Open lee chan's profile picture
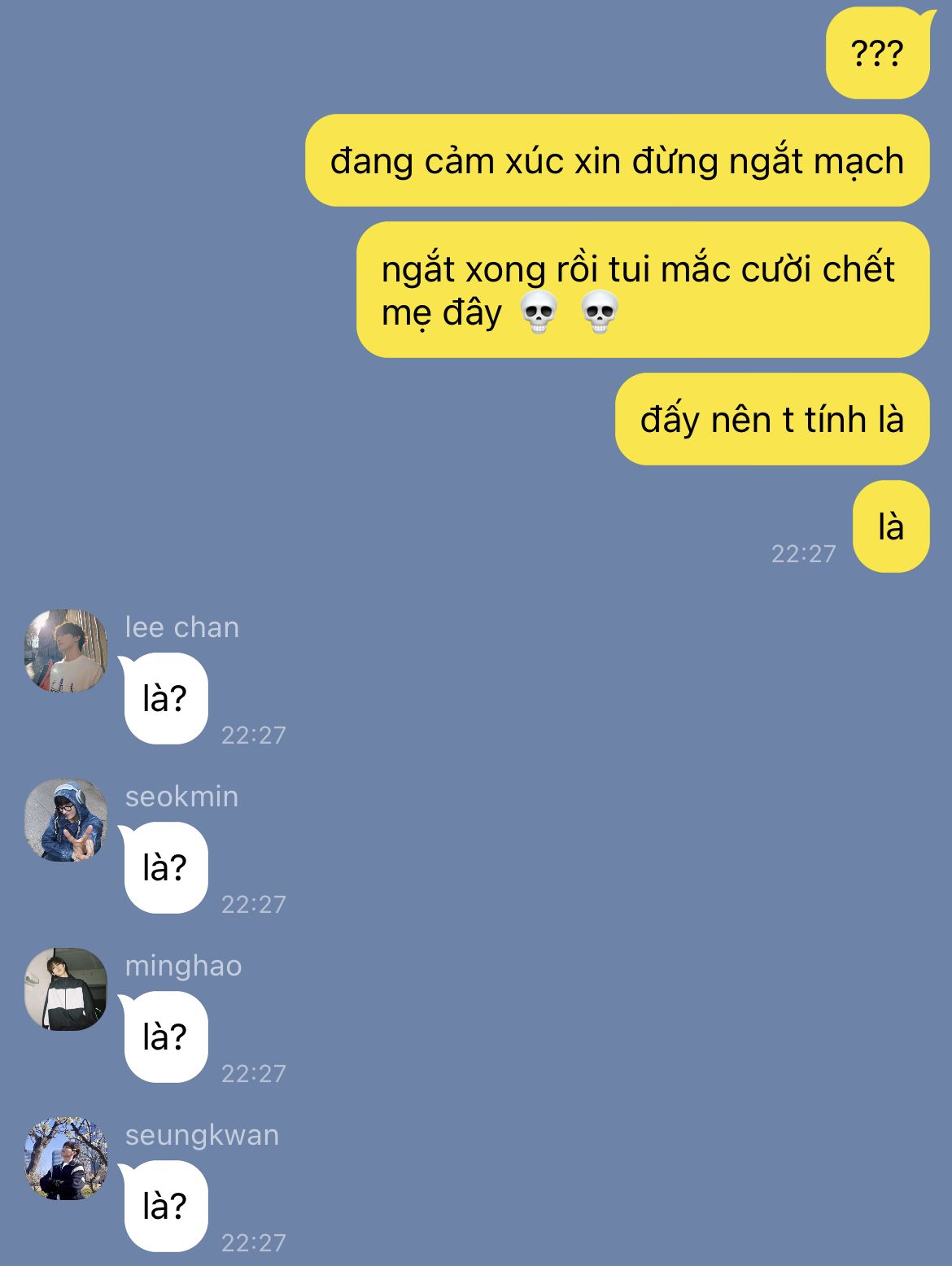Viewport: 952px width, 1266px height. [66, 651]
